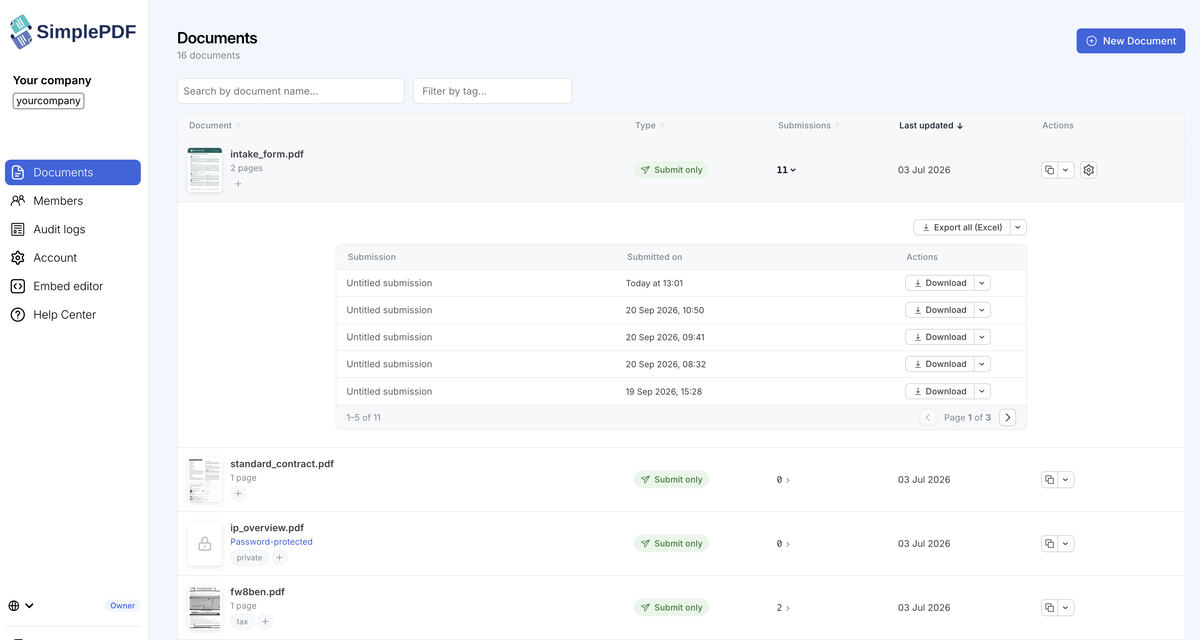This screenshot has height=640, width=1200.
Task: Open intake_form.pdf thumbnail
Action: (x=205, y=170)
